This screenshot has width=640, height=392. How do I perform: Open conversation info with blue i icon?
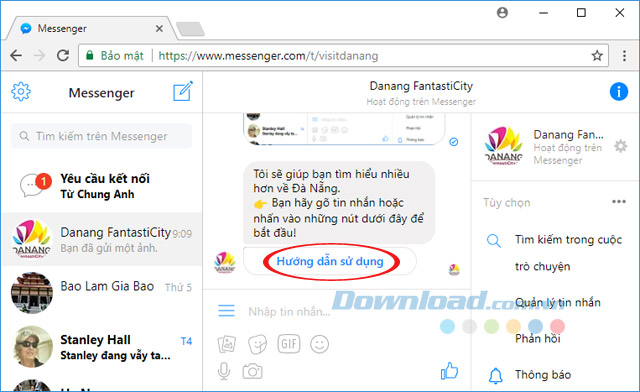coord(619,91)
